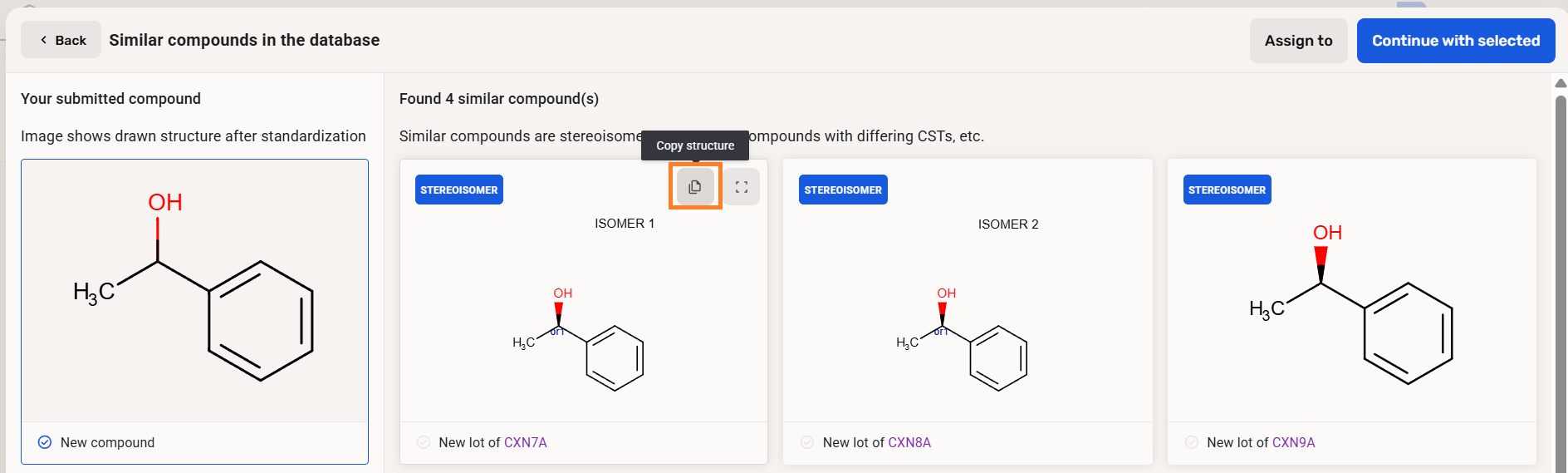Image resolution: width=1568 pixels, height=473 pixels.
Task: Click the Assign to button
Action: (1298, 41)
